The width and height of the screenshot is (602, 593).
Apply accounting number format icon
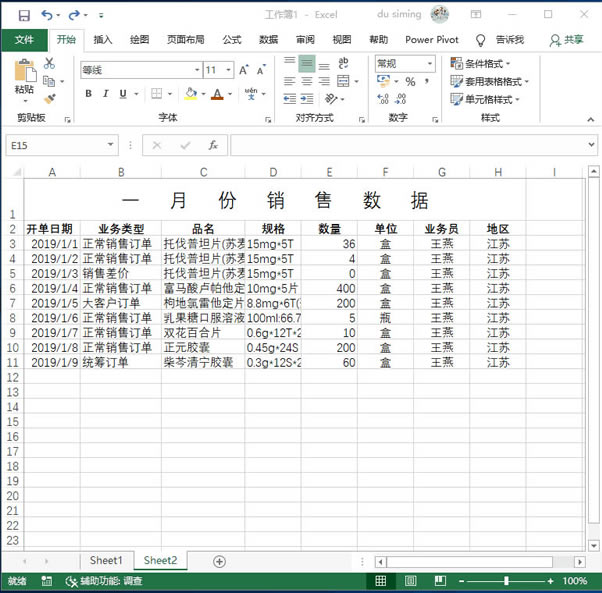383,81
